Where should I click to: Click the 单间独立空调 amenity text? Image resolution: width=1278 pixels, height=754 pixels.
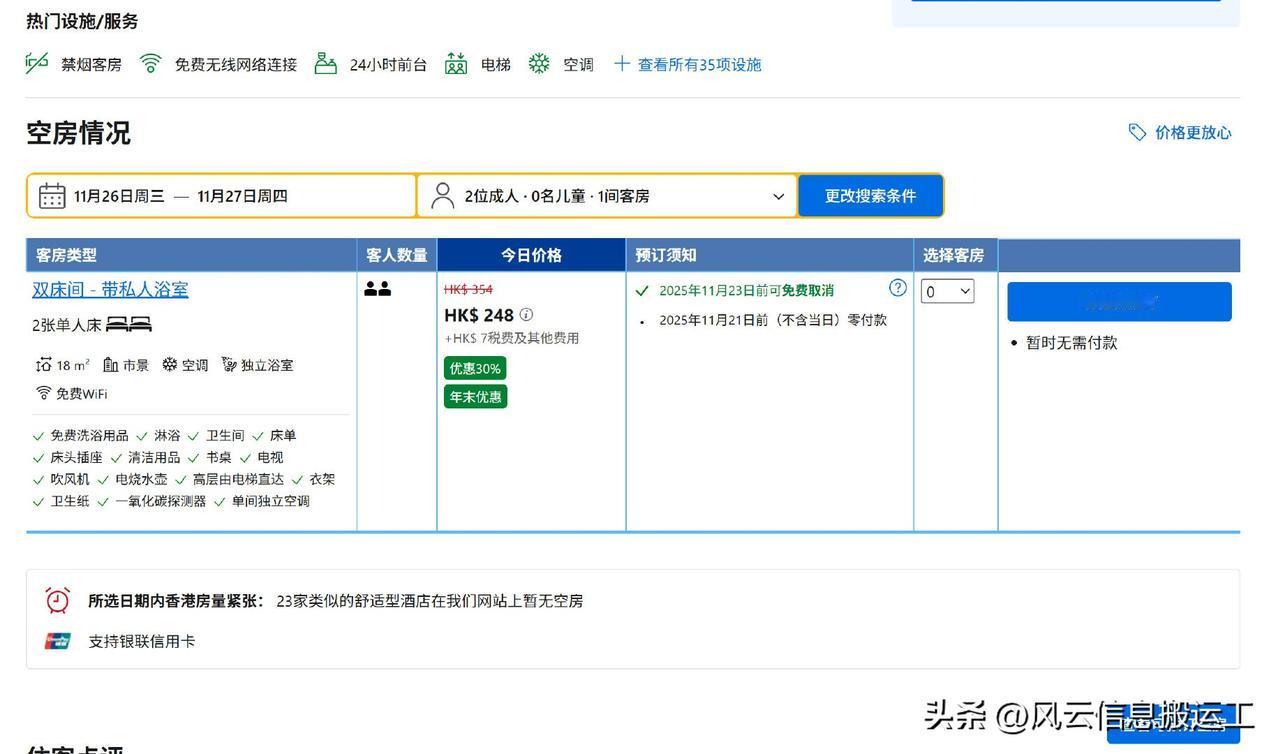coord(271,501)
